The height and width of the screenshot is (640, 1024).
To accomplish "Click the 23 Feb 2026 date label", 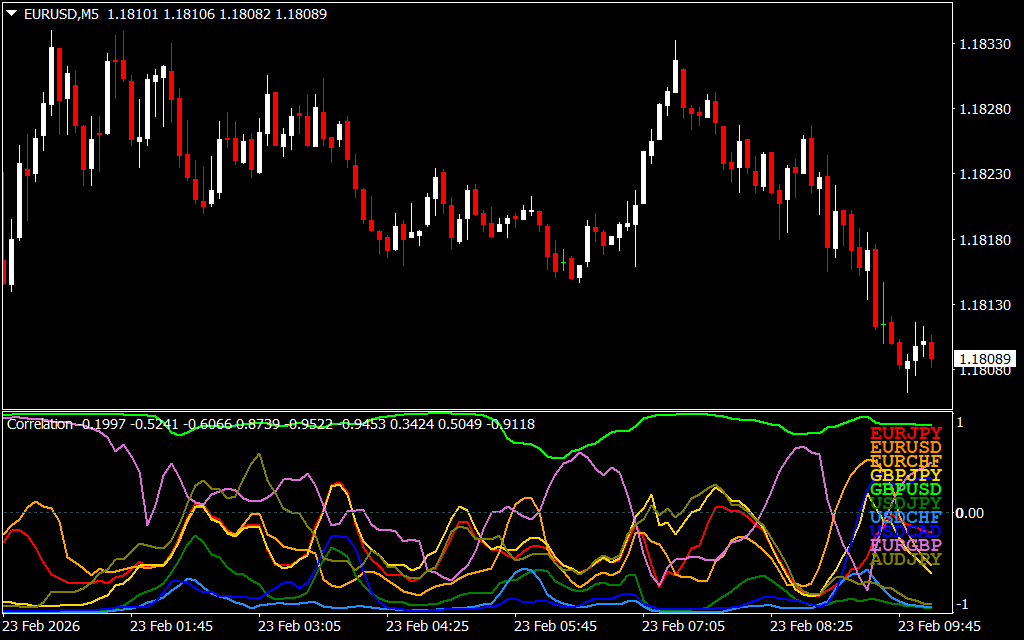I will coord(42,626).
